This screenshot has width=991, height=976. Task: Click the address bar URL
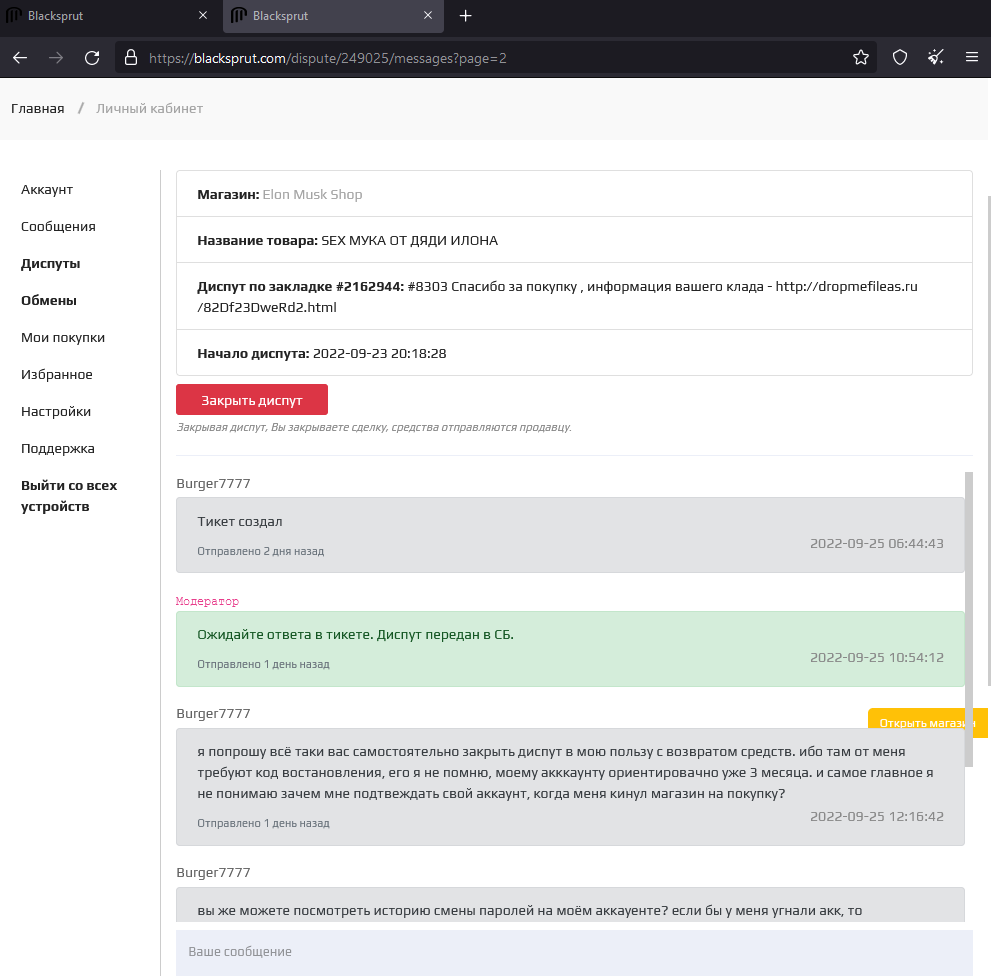click(328, 58)
